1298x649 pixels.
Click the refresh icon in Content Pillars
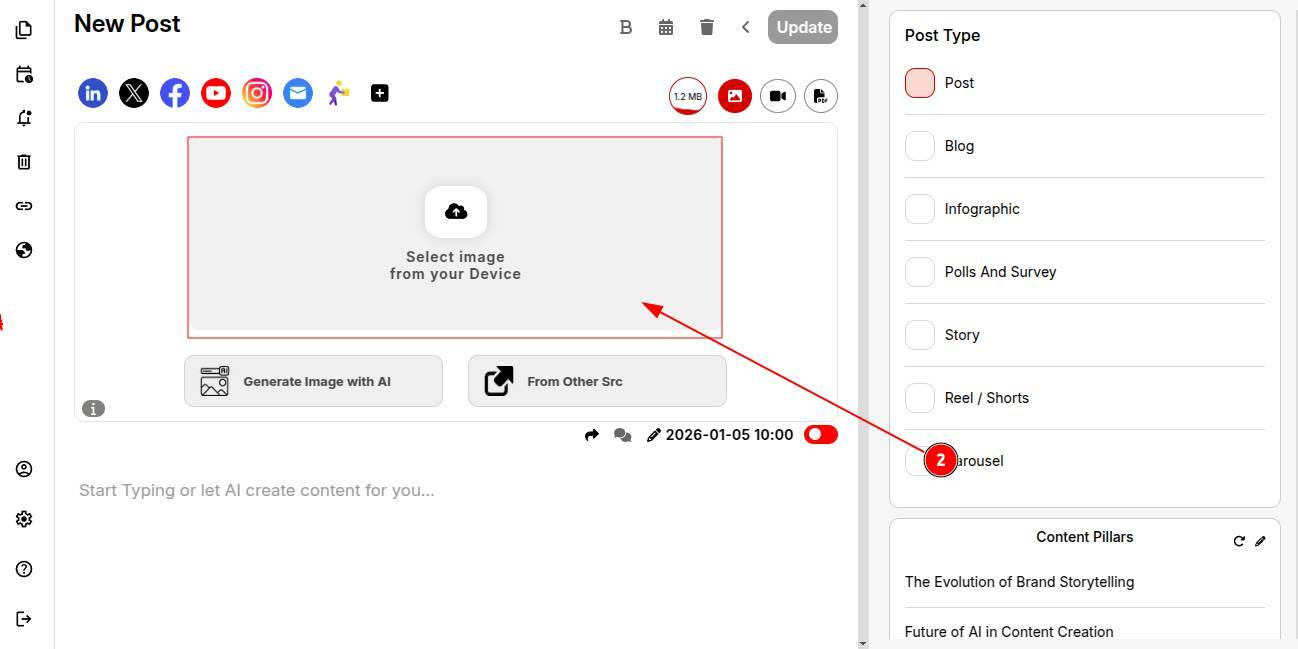click(x=1239, y=541)
